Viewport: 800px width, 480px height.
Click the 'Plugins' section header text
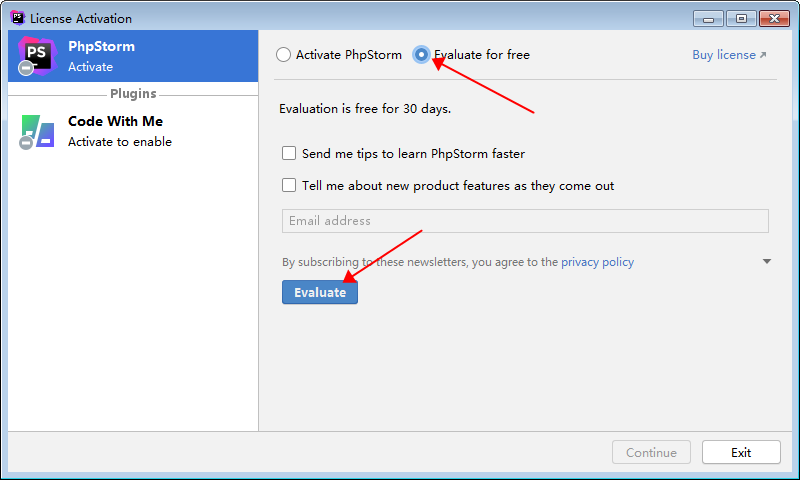point(133,94)
